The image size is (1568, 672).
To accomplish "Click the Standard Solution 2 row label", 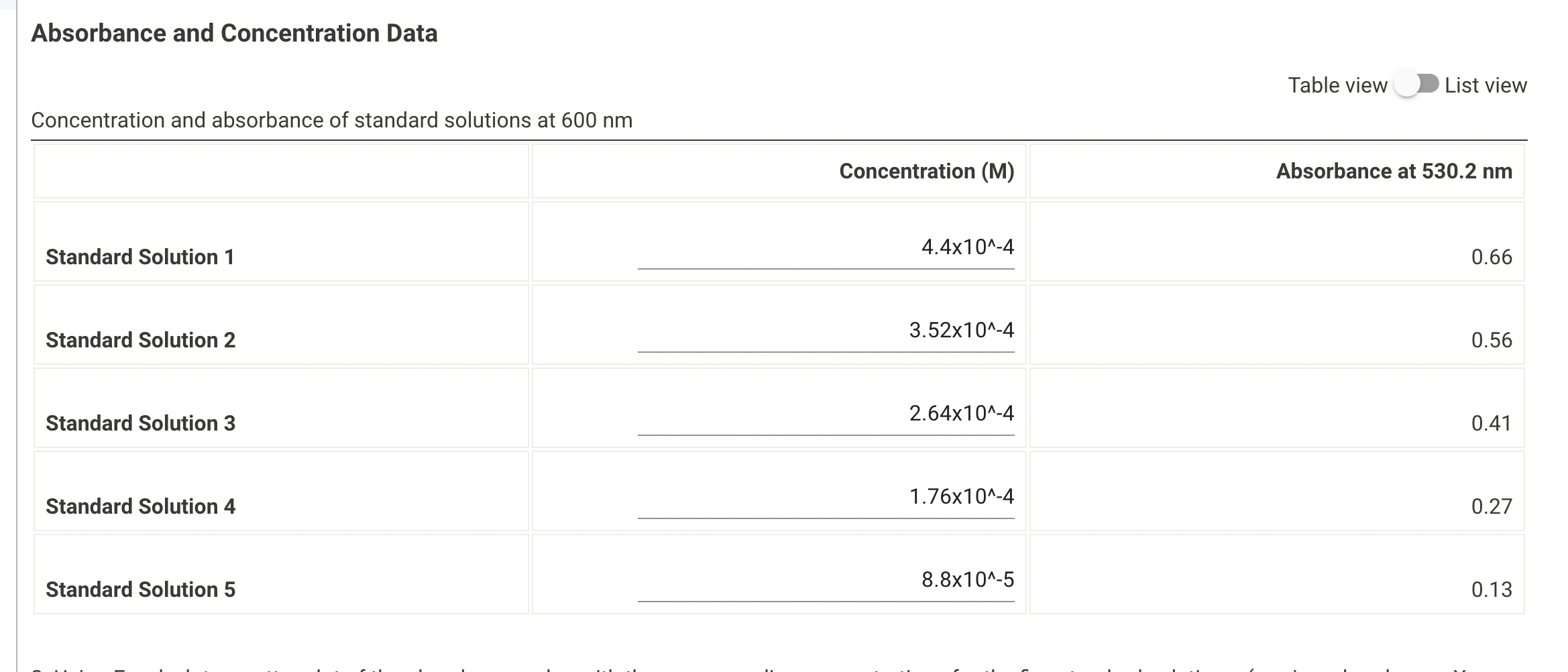I will pyautogui.click(x=140, y=340).
